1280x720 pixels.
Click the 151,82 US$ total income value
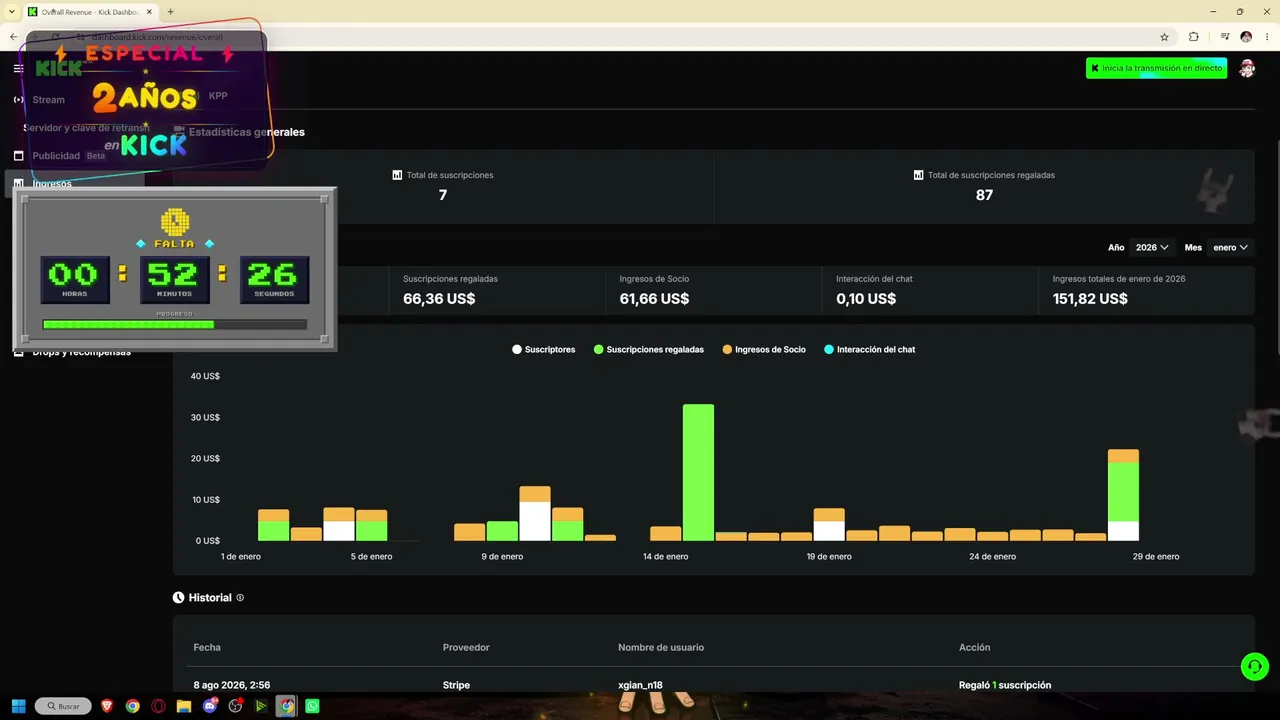point(1090,299)
